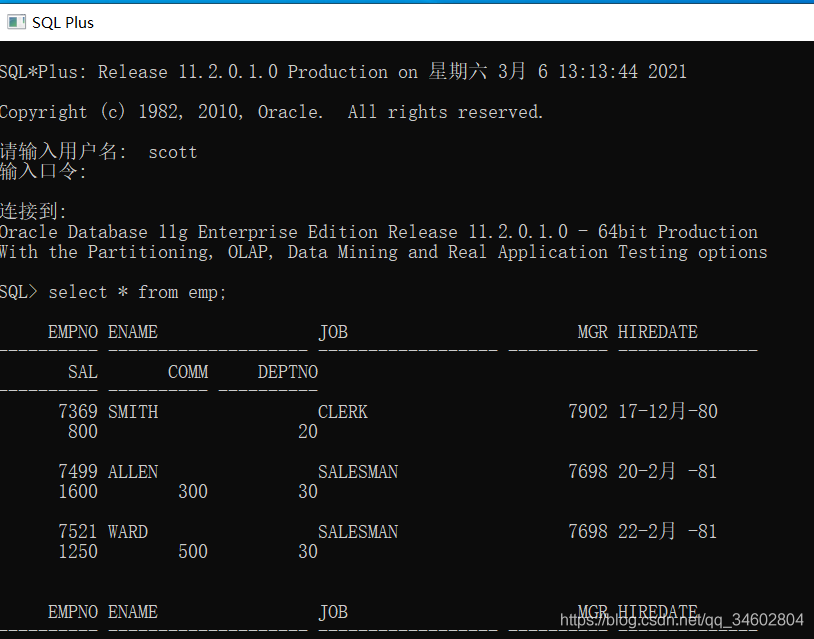The height and width of the screenshot is (639, 814).
Task: Click salary value 1600
Action: tap(78, 491)
